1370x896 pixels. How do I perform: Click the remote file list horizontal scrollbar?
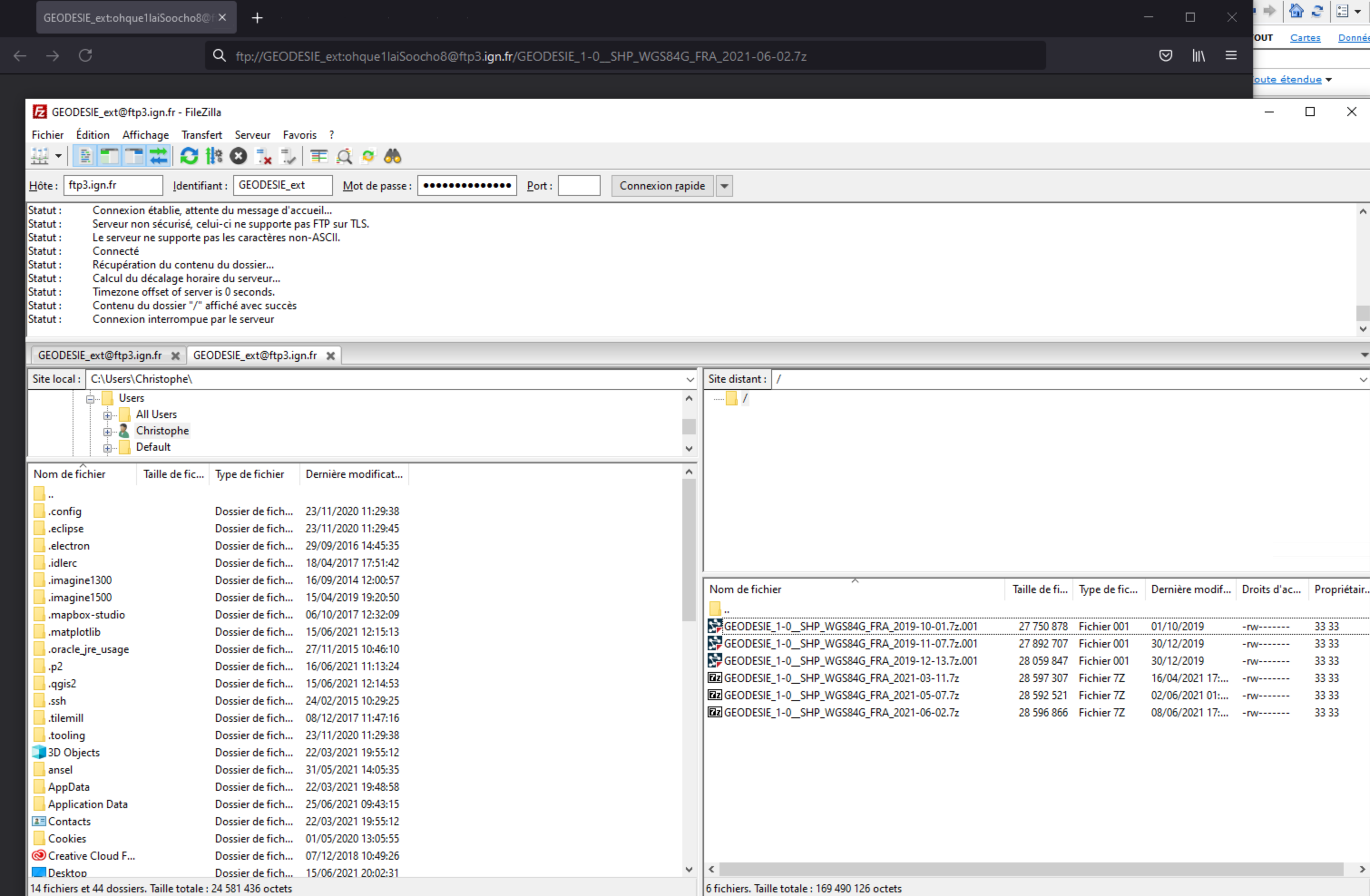coord(1030,869)
